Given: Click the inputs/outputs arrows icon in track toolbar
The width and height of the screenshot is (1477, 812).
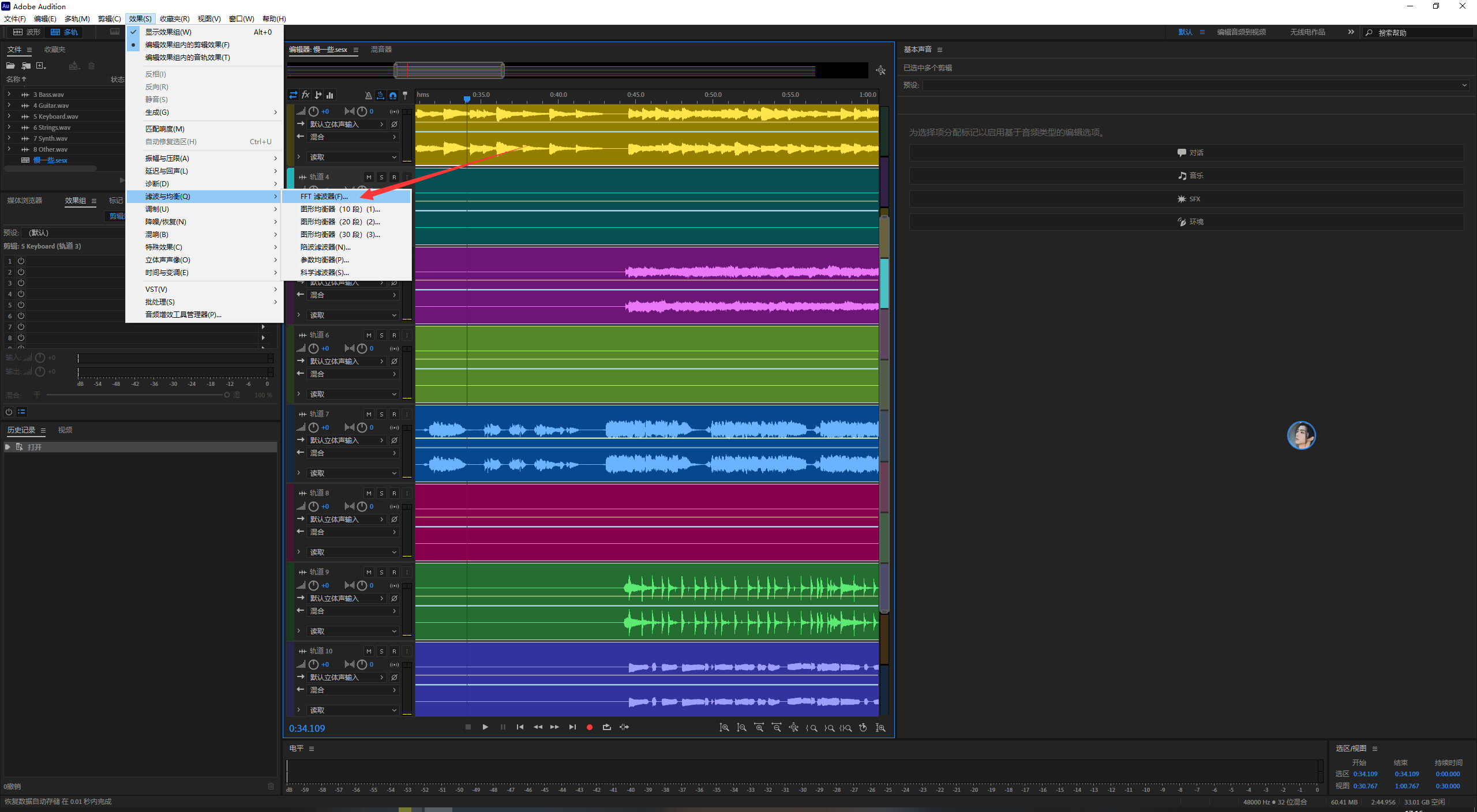Looking at the screenshot, I should pos(293,95).
